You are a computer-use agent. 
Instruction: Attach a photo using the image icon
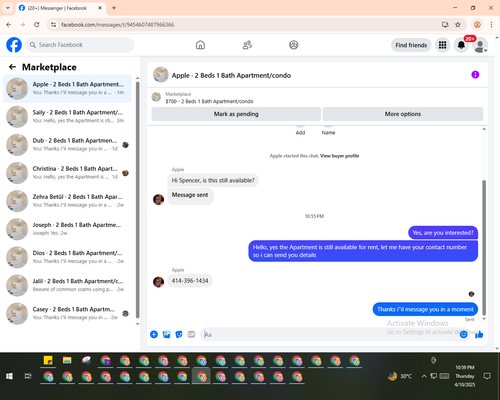pos(166,334)
